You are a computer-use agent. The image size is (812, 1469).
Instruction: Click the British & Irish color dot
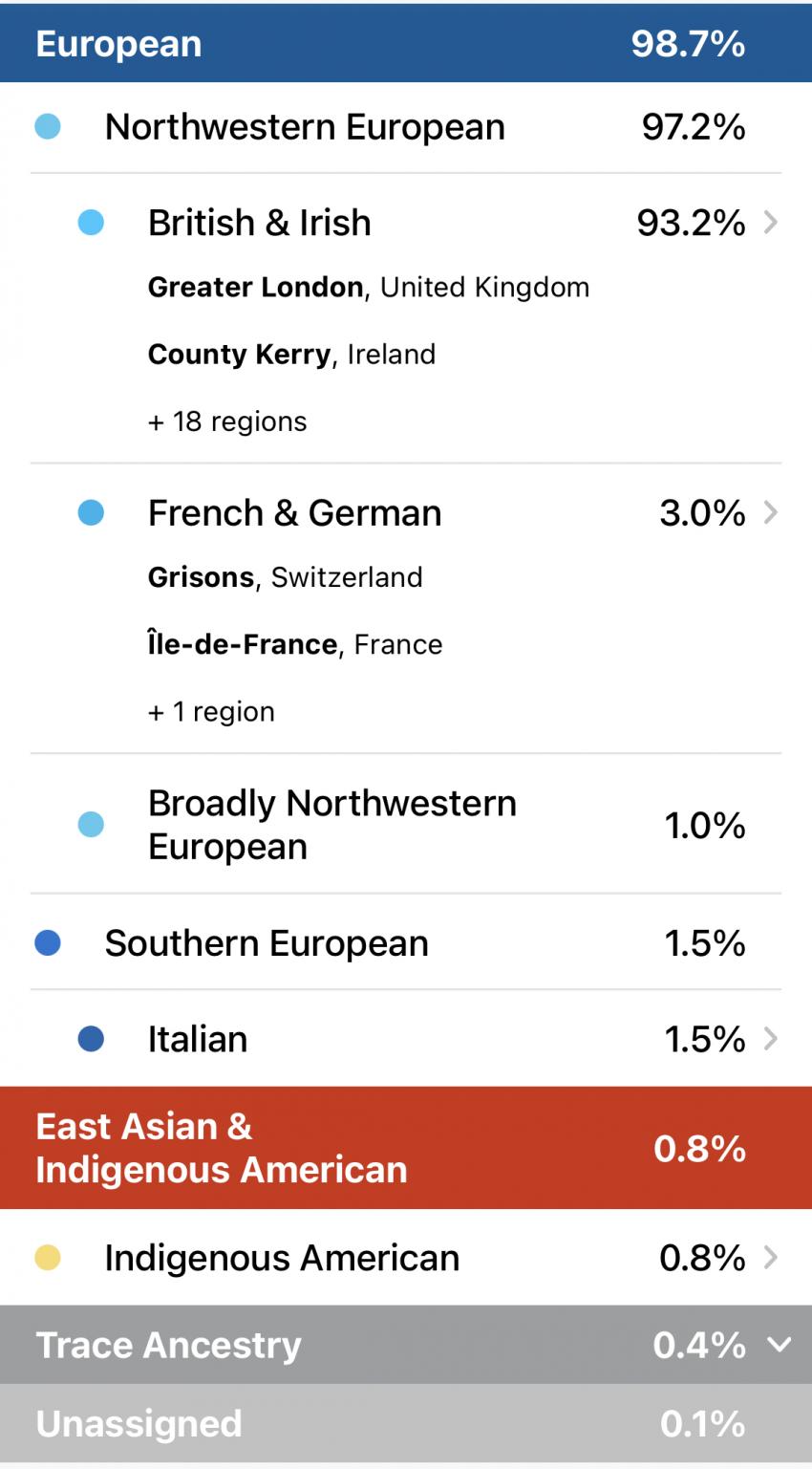click(x=91, y=223)
